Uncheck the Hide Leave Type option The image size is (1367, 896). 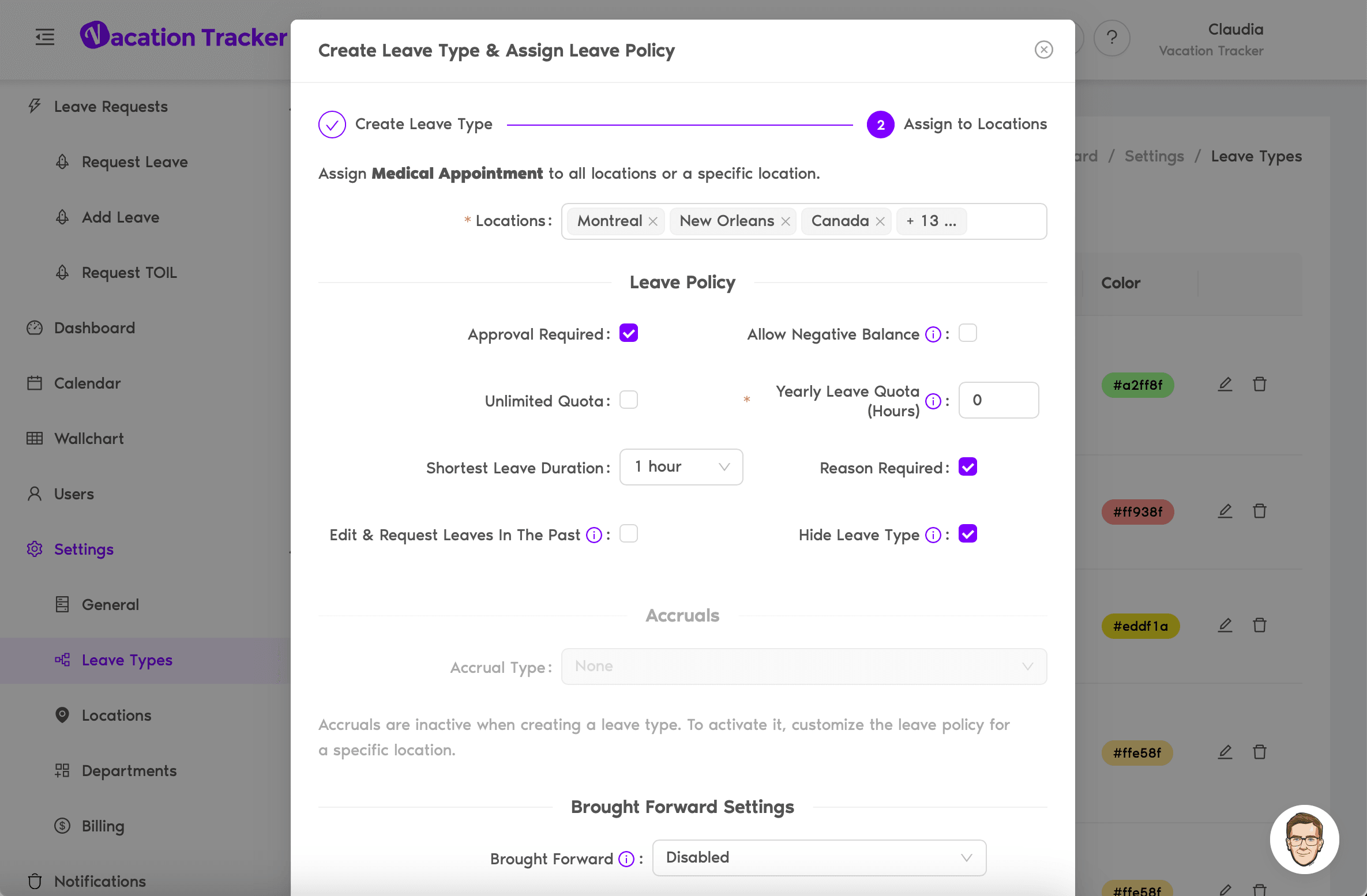[967, 533]
